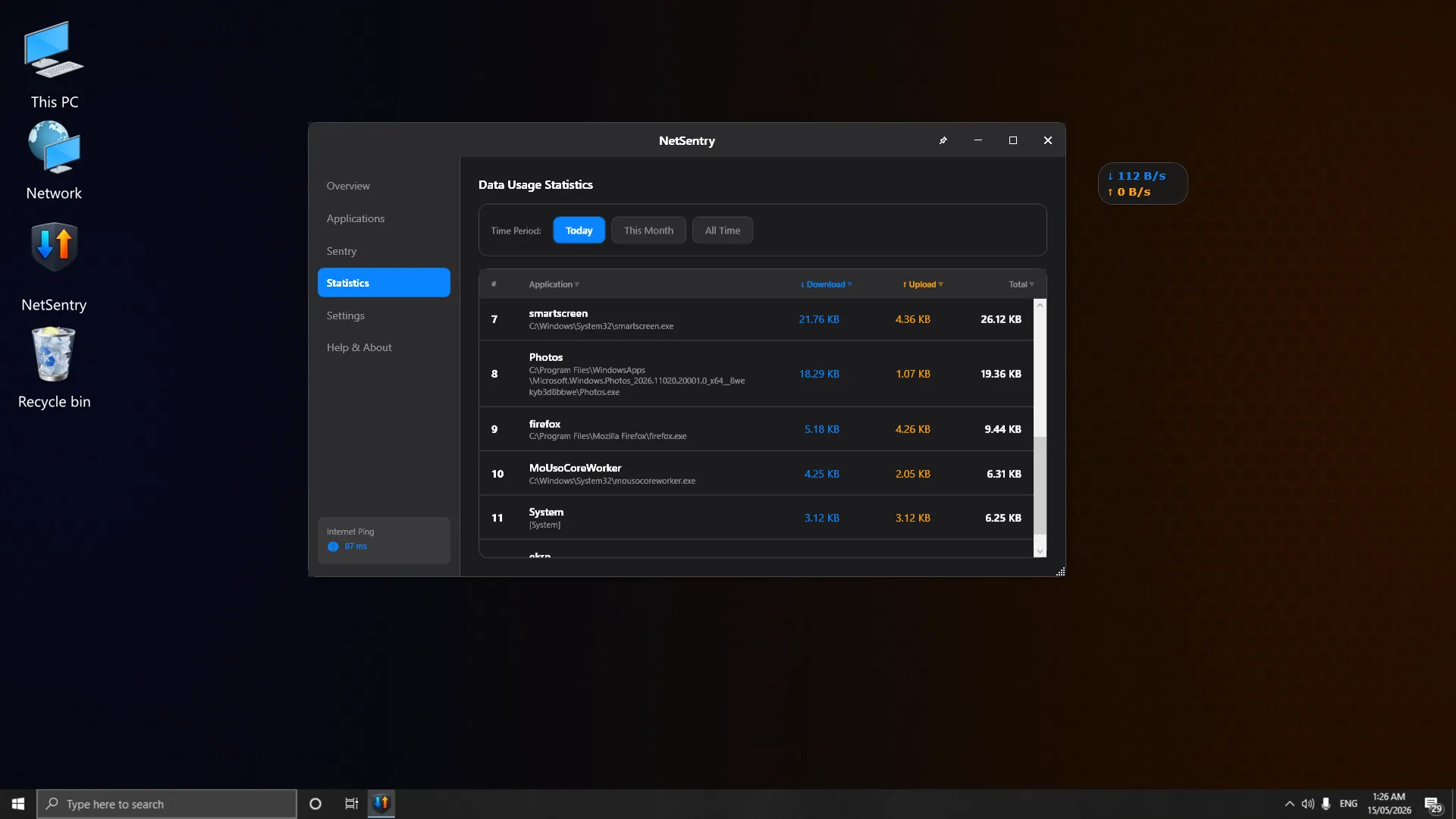Click the statistics list scrollbar thumb

point(1040,485)
